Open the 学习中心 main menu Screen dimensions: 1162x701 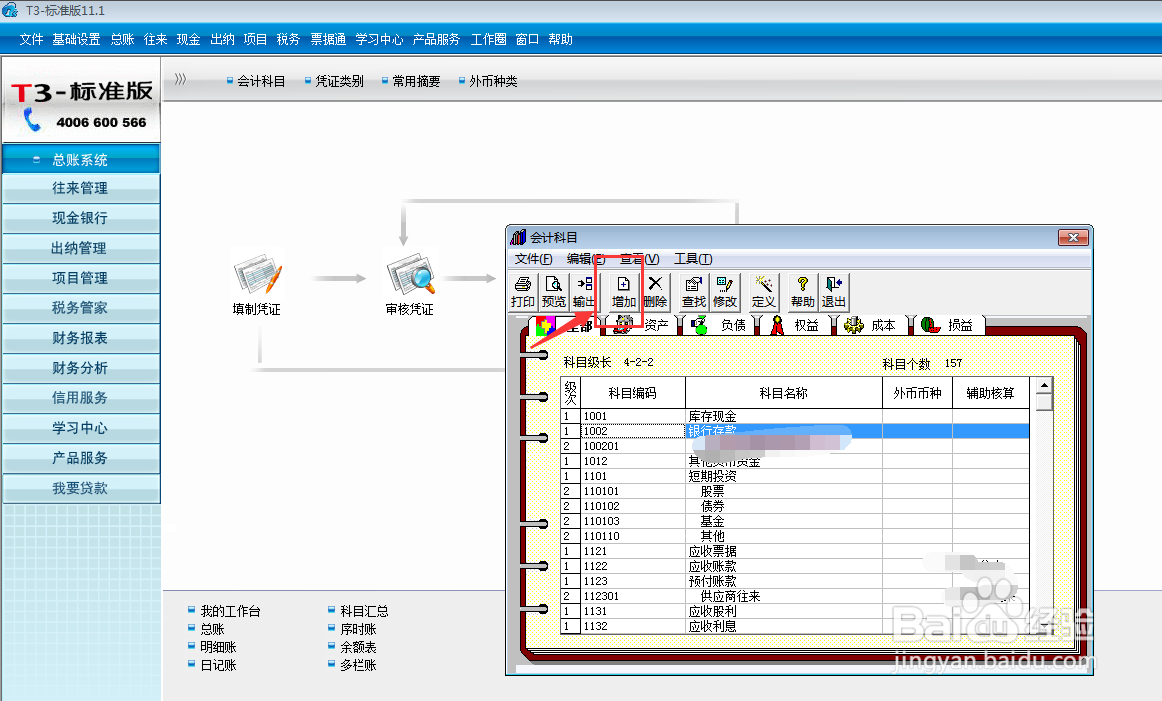point(379,39)
